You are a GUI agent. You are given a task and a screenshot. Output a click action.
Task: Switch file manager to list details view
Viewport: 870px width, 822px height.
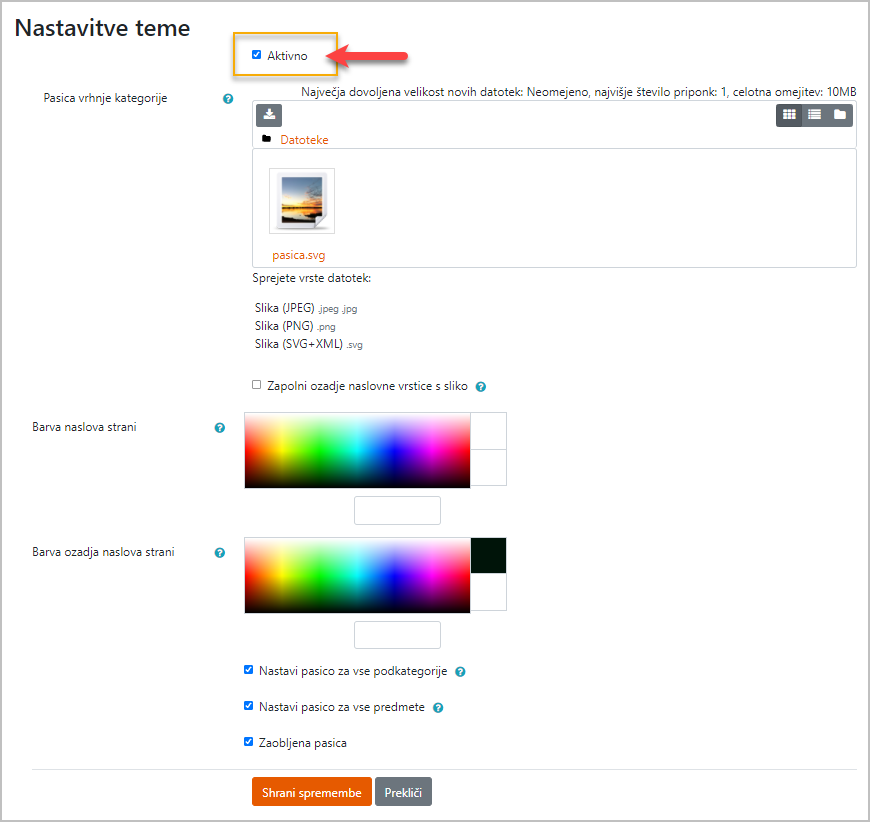[815, 115]
